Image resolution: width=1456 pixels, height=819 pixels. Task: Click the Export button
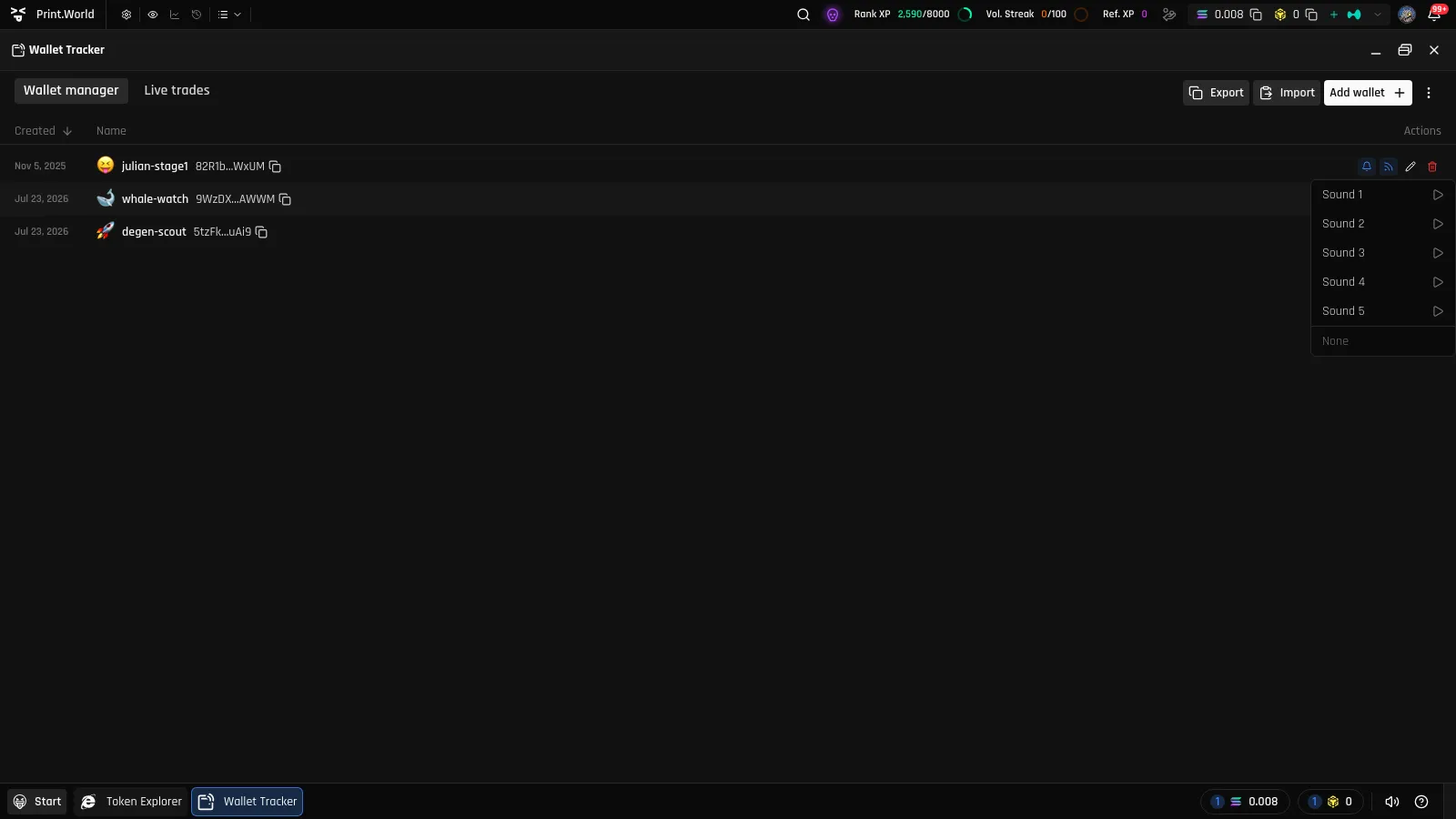[1216, 93]
